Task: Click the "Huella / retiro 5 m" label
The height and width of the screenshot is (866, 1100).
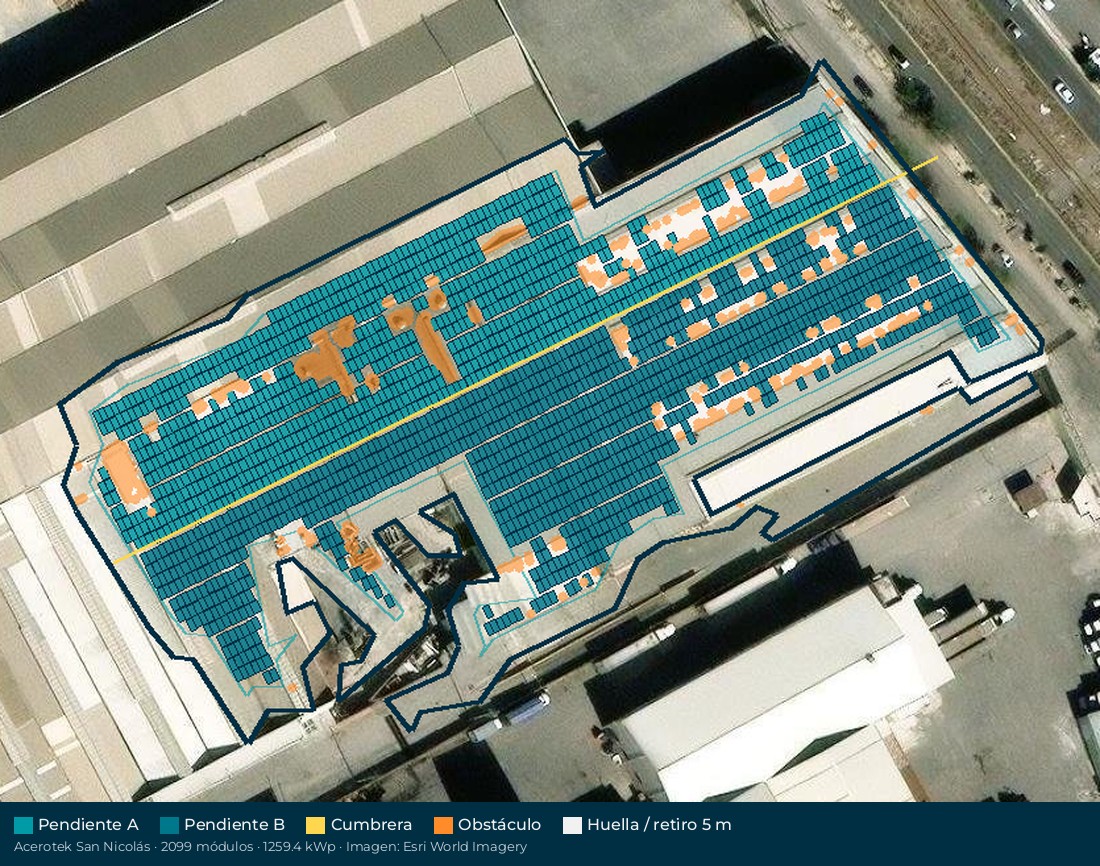Action: pos(659,825)
